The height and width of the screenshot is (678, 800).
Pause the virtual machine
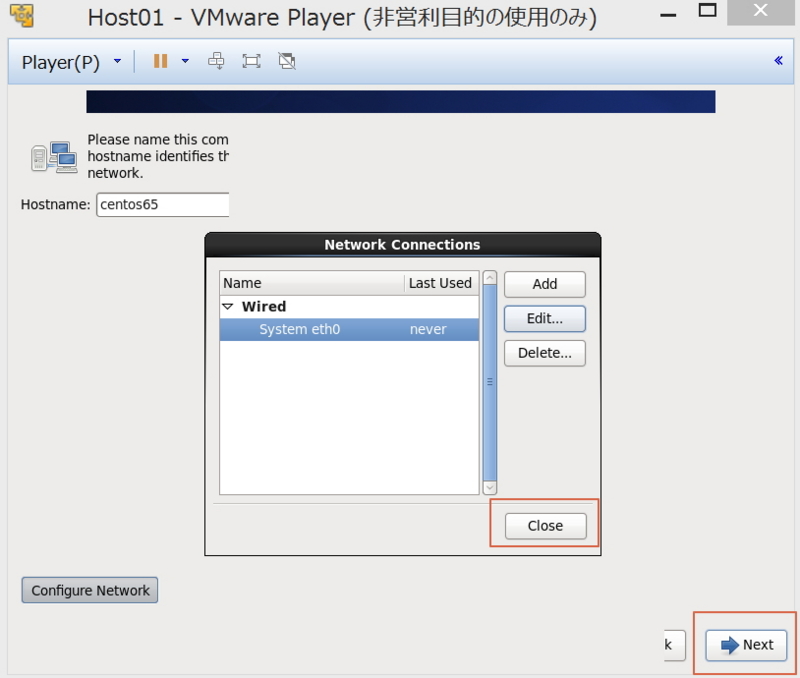coord(160,61)
